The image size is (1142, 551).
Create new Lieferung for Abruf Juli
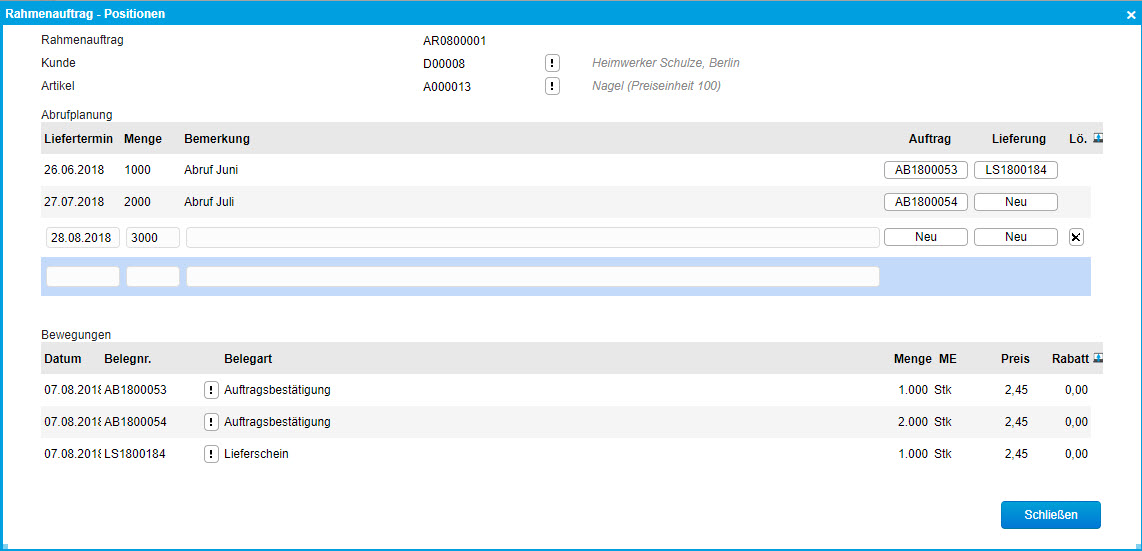[1015, 202]
